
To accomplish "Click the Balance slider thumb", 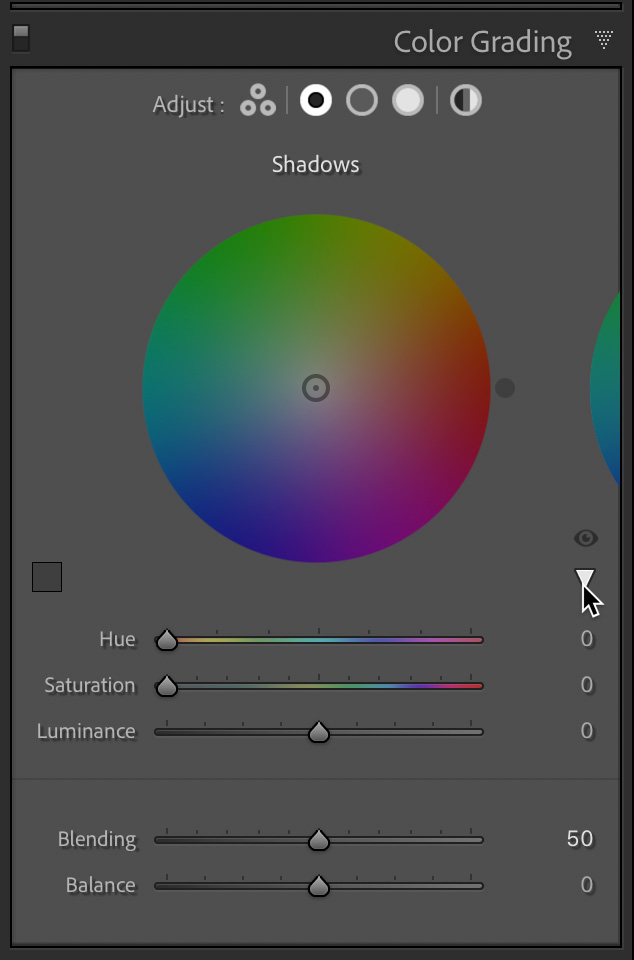I will pos(319,886).
